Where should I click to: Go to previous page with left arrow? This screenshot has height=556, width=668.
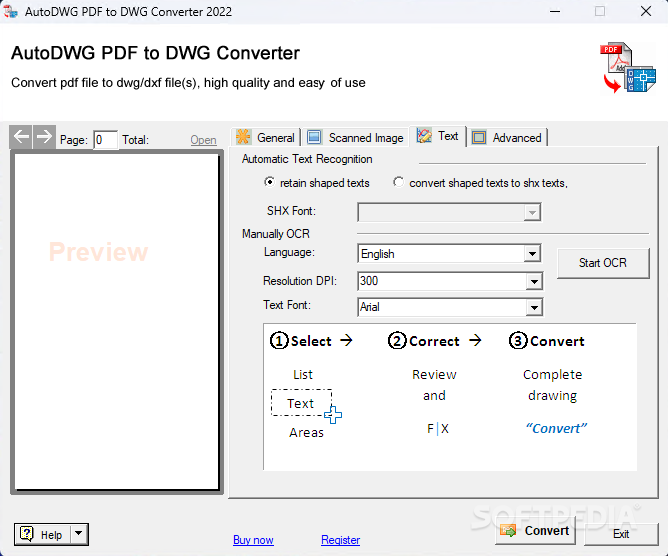[x=21, y=137]
